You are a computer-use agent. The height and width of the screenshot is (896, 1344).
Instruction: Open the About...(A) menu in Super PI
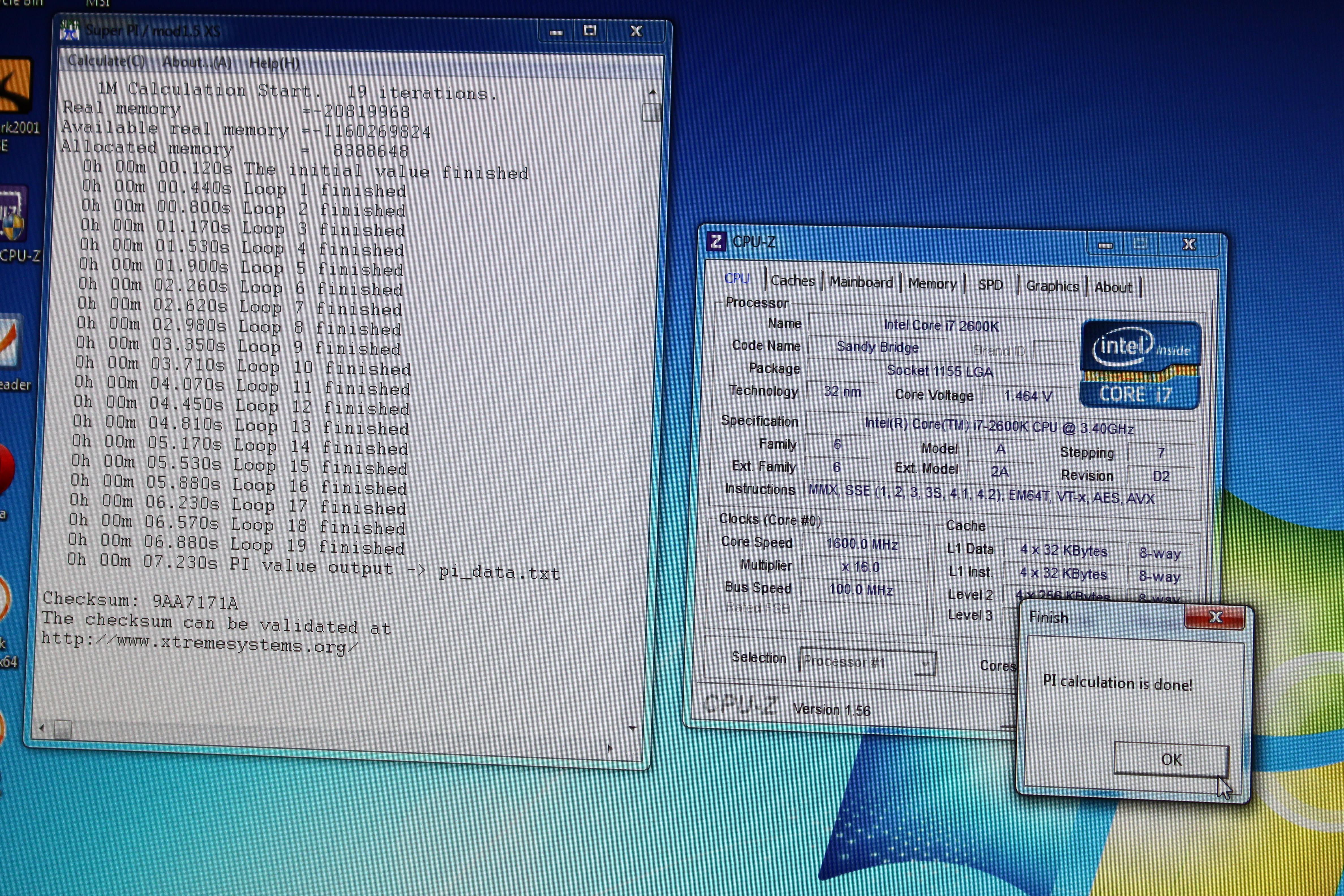pyautogui.click(x=197, y=62)
